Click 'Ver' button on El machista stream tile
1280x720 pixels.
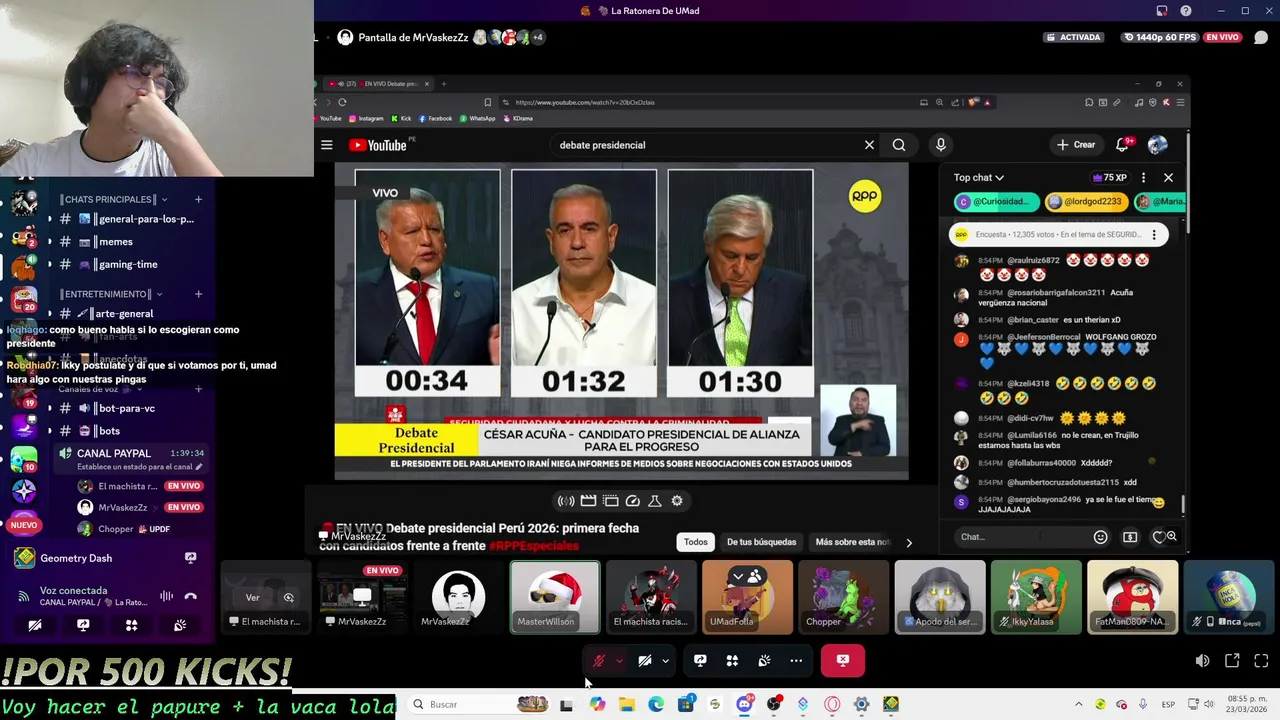[253, 598]
